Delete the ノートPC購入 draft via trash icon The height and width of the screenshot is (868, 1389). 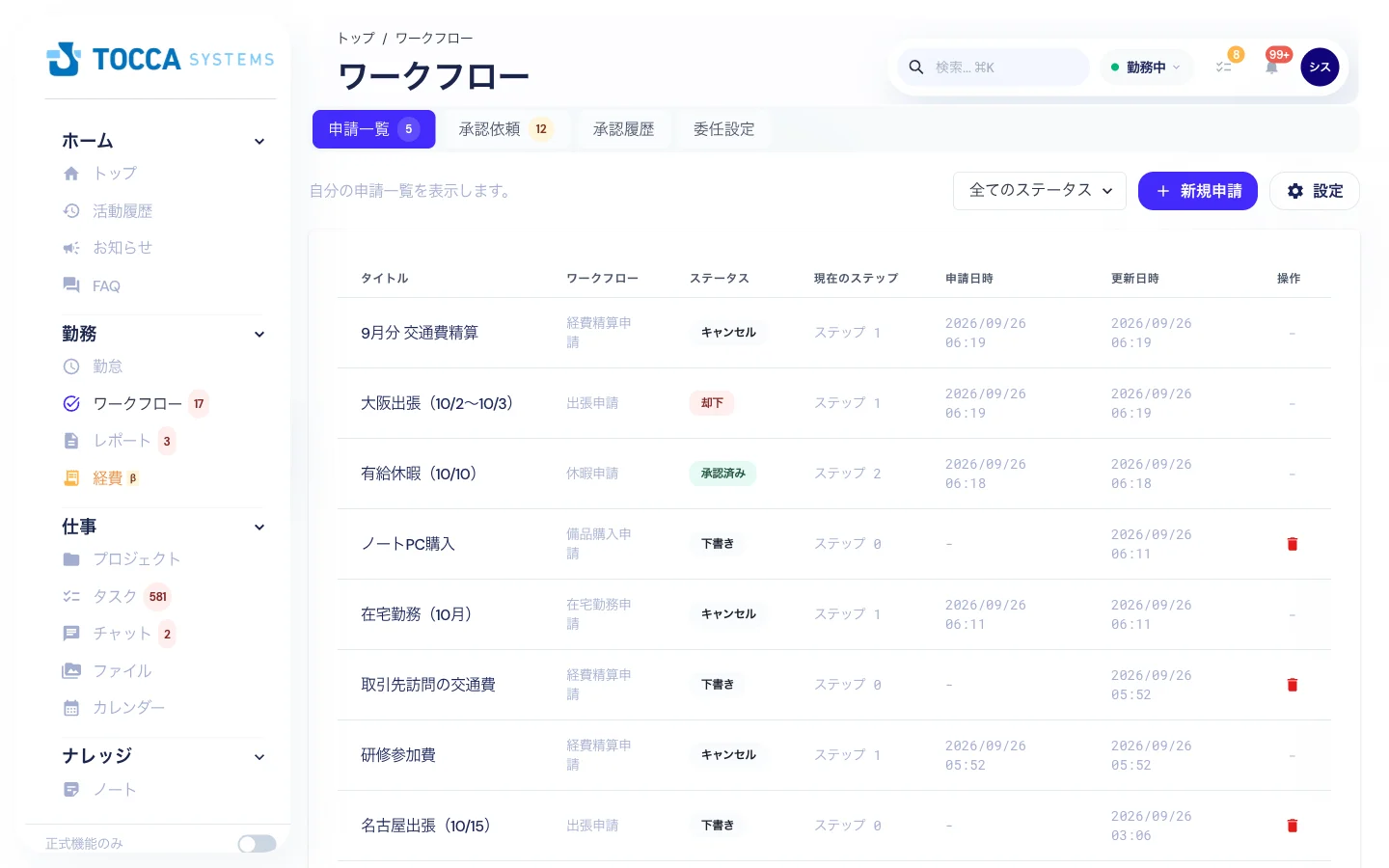tap(1293, 544)
